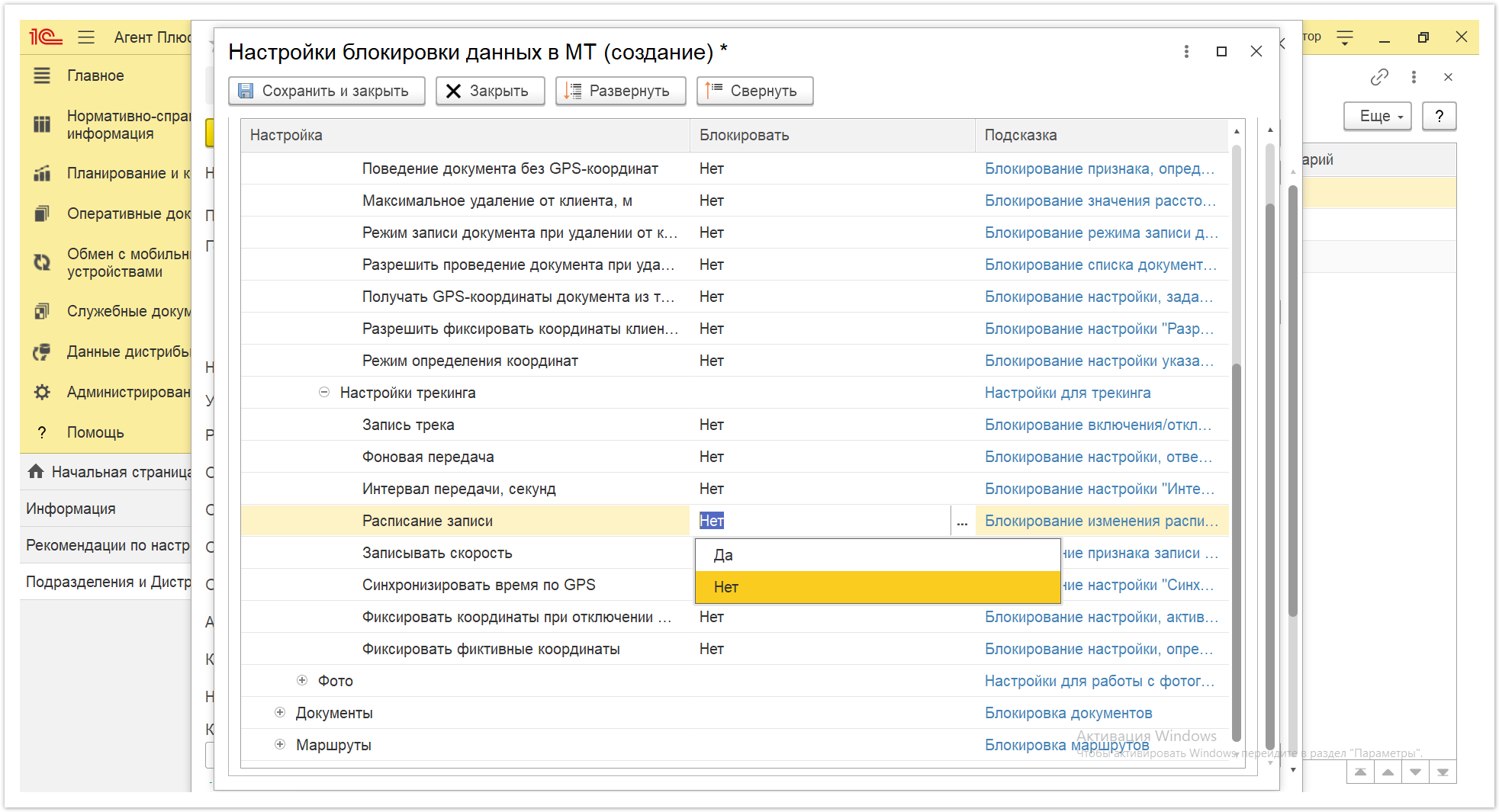This screenshot has height=812, width=1499.
Task: Click the 1C logo icon
Action: click(45, 37)
